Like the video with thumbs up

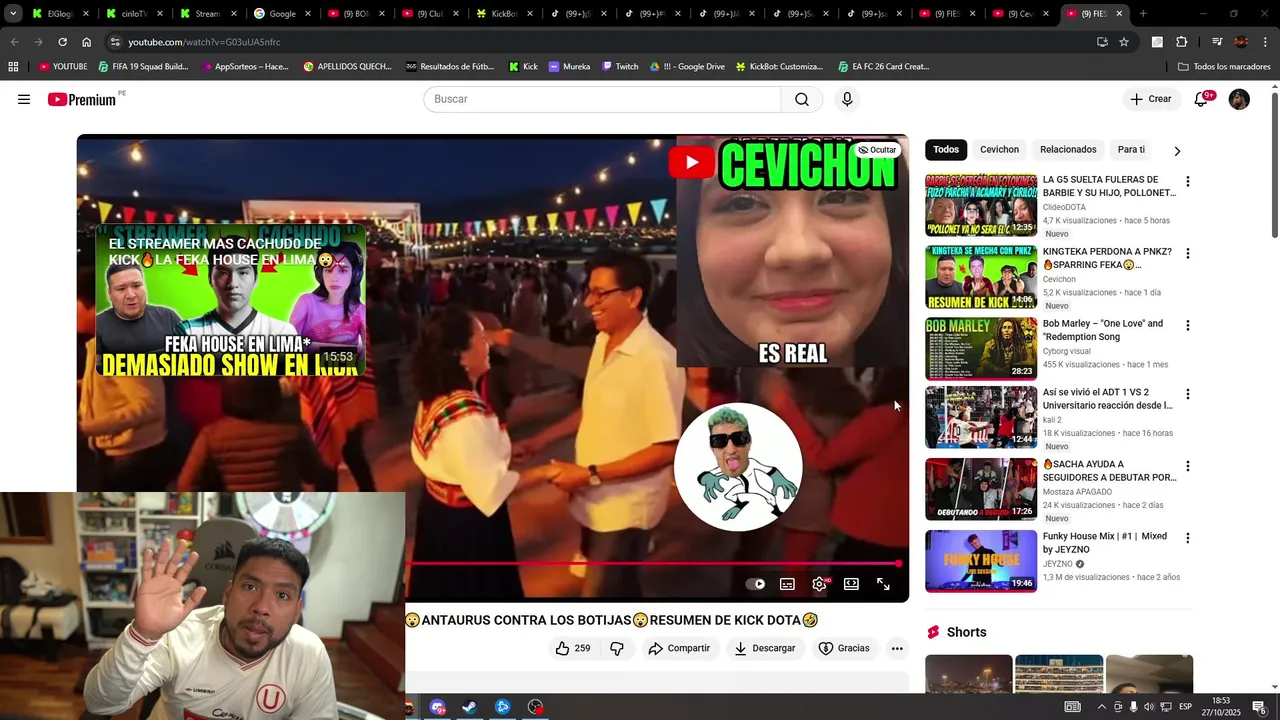573,648
